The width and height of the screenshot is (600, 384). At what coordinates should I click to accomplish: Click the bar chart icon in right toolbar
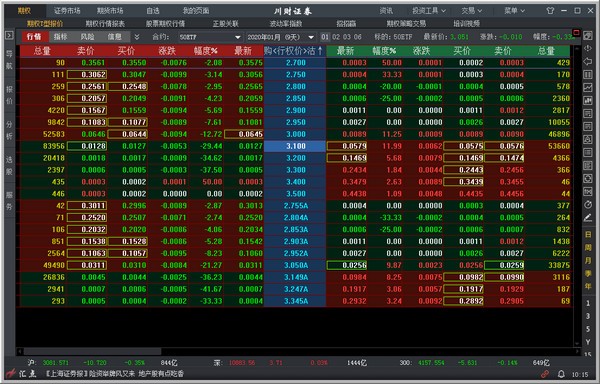(x=588, y=101)
